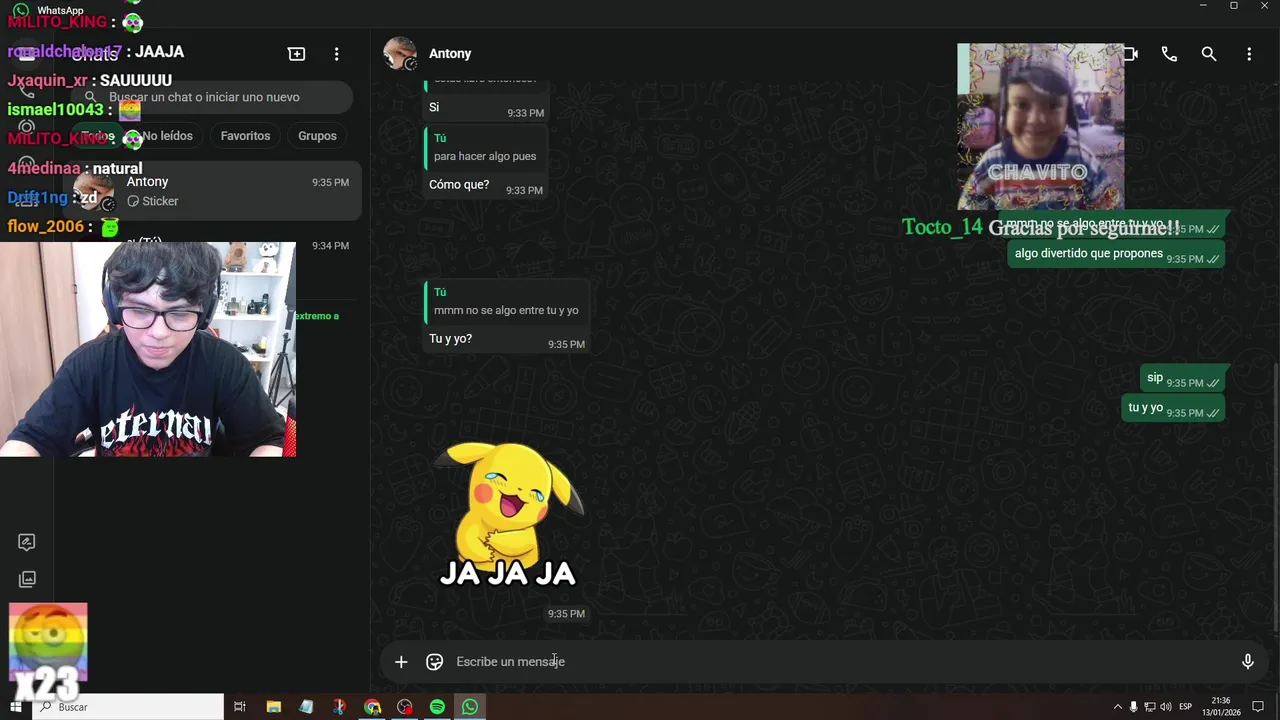
Task: Click the quoted 'mmm no se algo entre tu y yo'
Action: click(506, 302)
